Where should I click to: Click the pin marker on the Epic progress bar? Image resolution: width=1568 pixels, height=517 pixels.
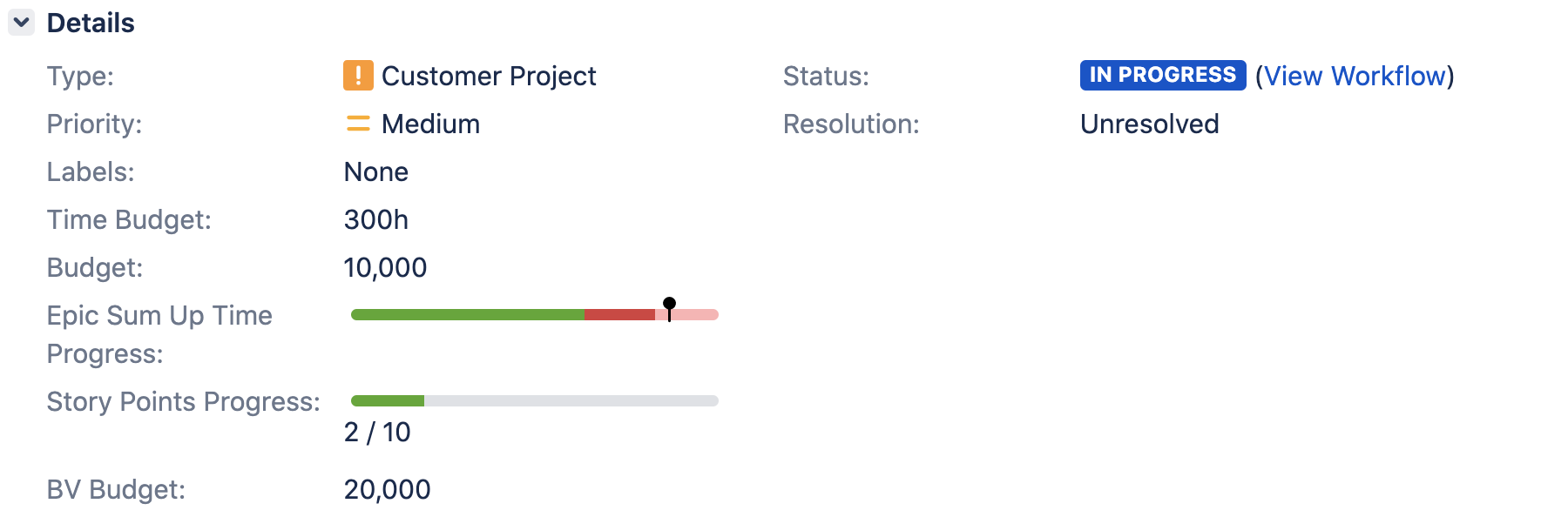[x=669, y=303]
